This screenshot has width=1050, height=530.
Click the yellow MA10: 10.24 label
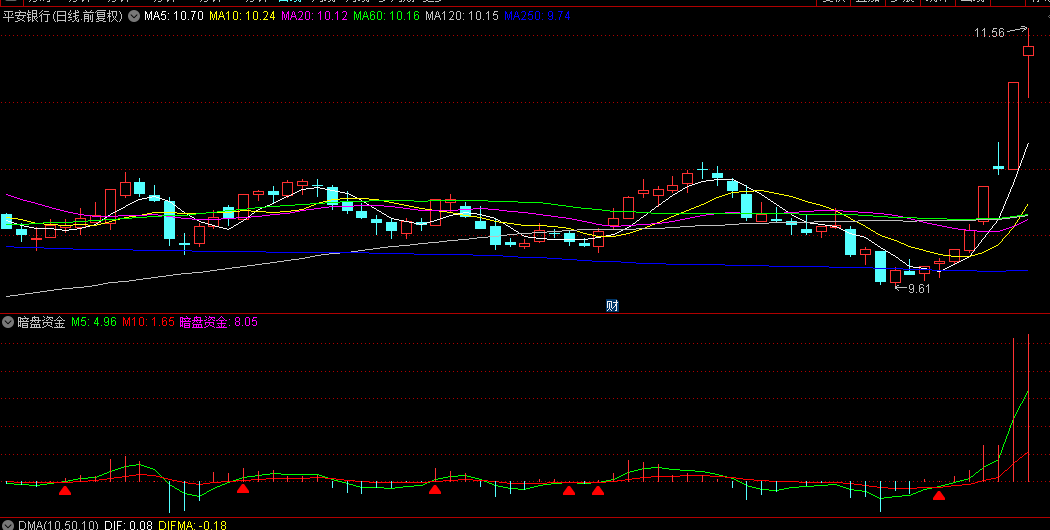[x=242, y=16]
